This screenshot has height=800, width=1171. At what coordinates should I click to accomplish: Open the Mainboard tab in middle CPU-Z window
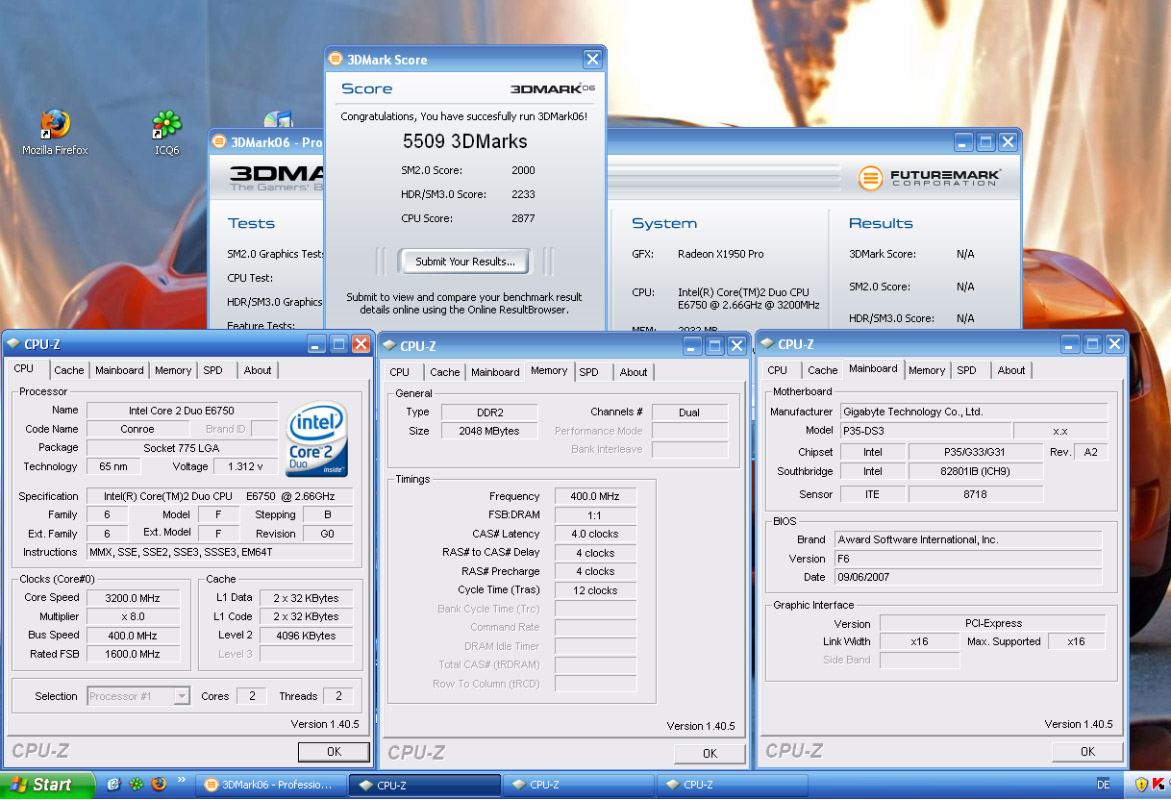coord(495,372)
